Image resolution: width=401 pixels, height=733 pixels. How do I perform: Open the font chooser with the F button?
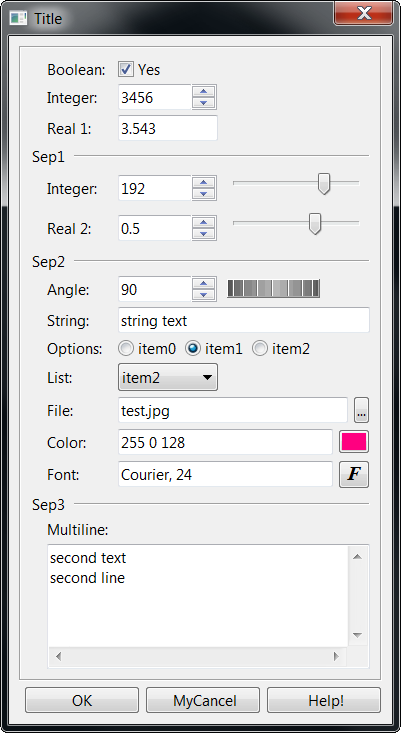click(354, 474)
